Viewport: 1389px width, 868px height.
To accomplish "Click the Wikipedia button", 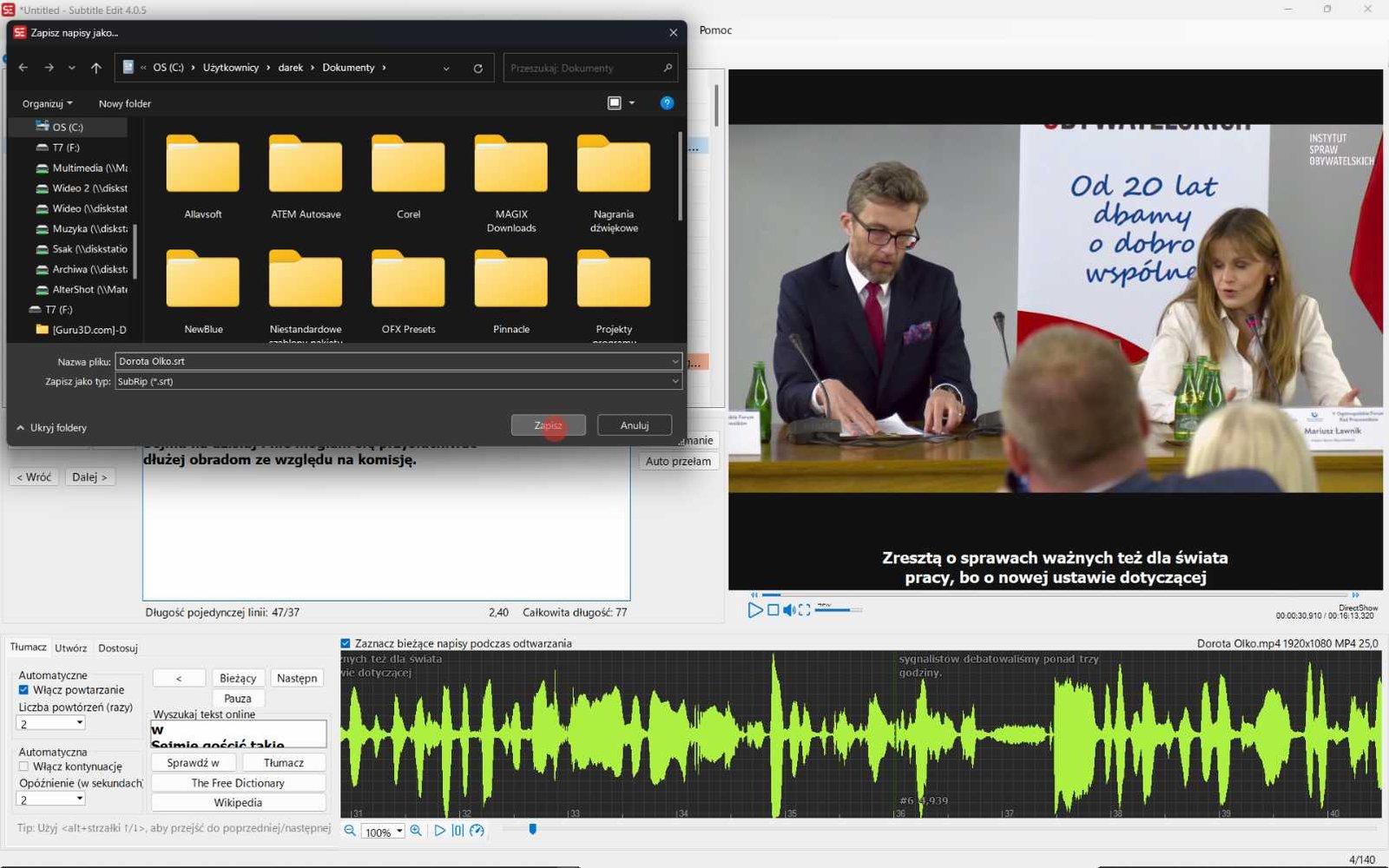I will (x=238, y=803).
